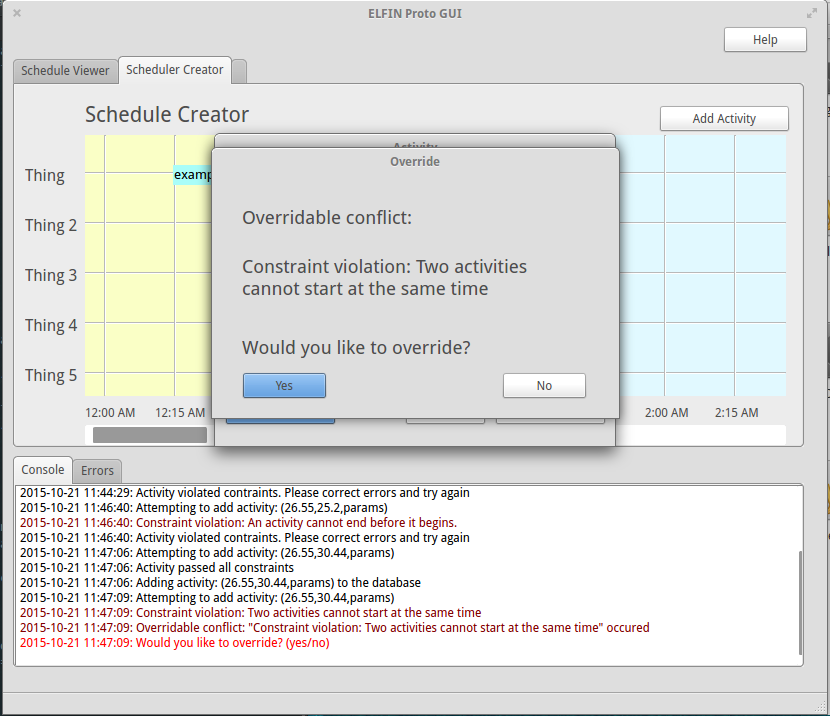Click the horizontal timeline scrollbar thumb

(x=150, y=435)
